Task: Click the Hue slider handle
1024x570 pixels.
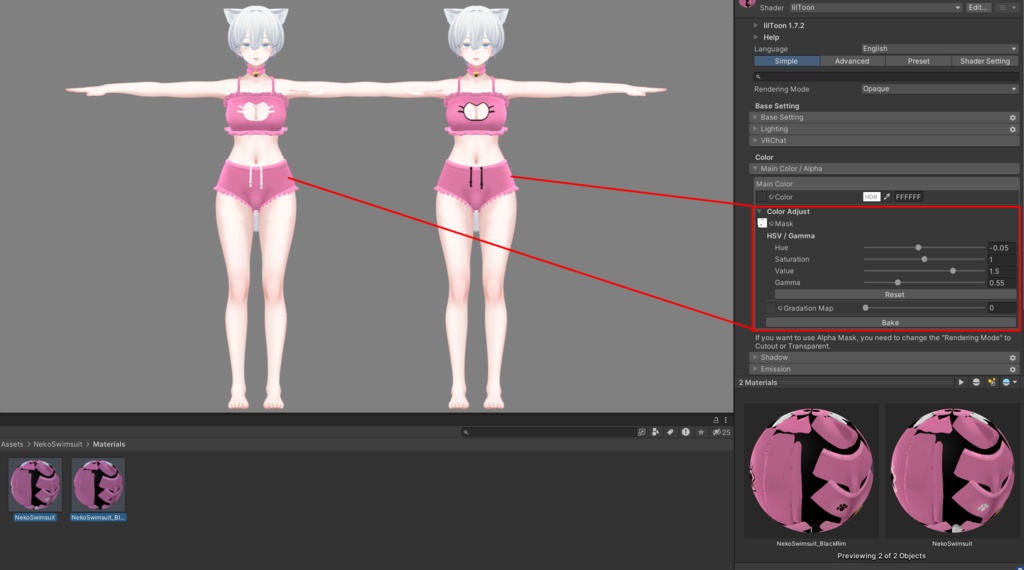Action: [x=918, y=247]
